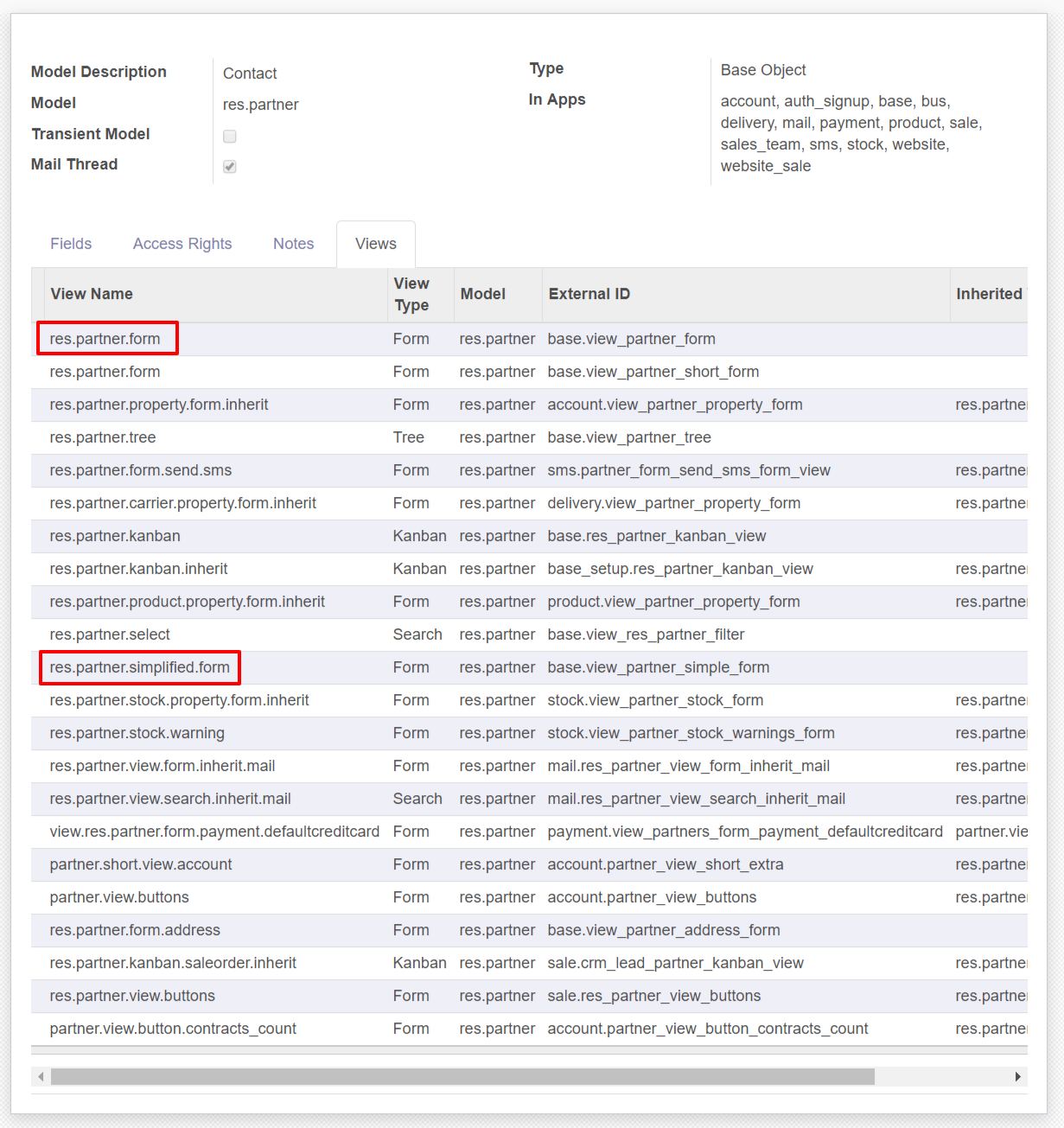This screenshot has height=1128, width=1064.
Task: Select the Views tab
Action: (x=376, y=244)
